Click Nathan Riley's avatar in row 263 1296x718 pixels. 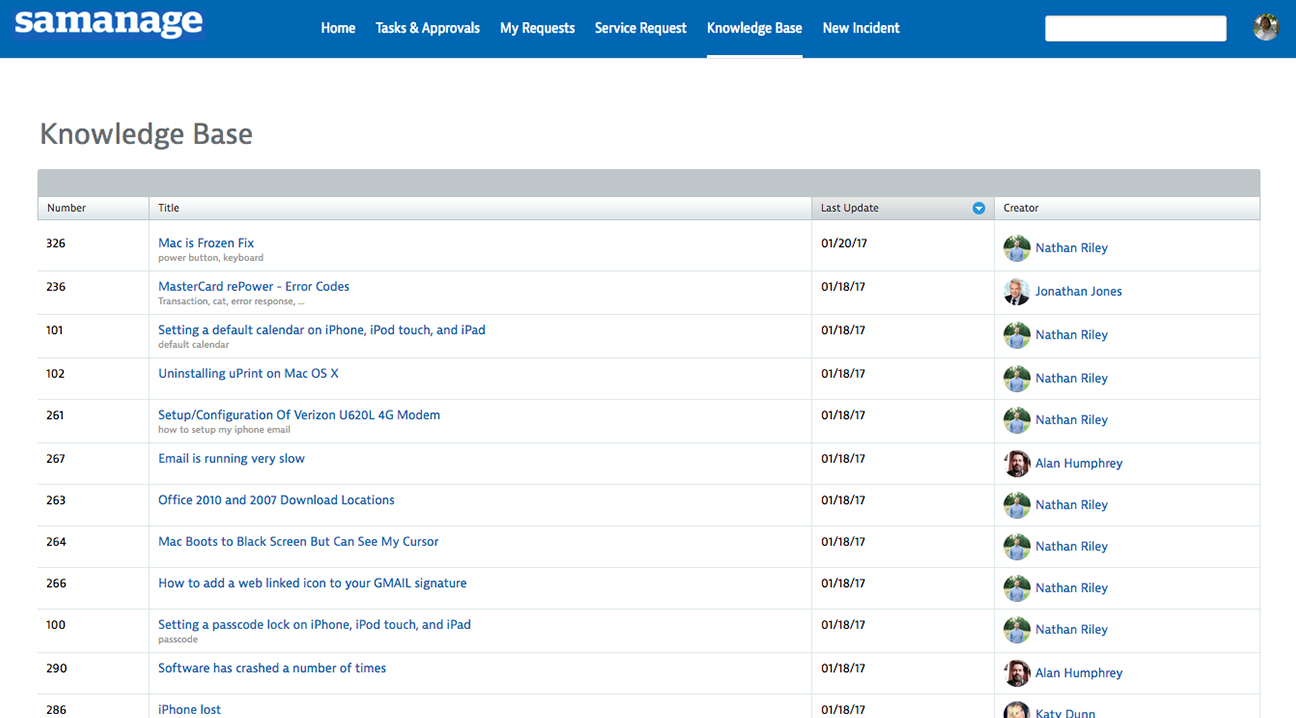tap(1017, 505)
